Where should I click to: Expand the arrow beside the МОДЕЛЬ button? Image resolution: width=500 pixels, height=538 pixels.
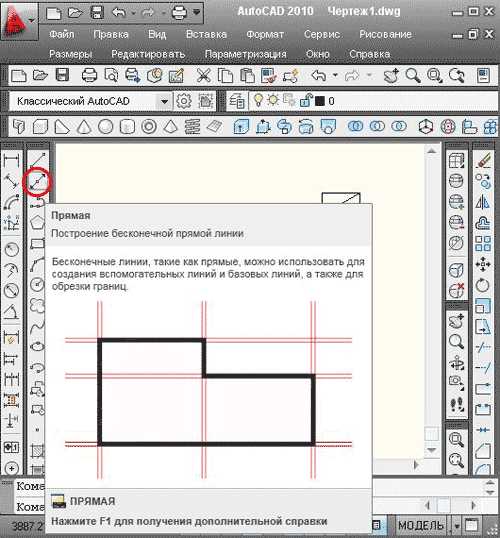[x=456, y=526]
